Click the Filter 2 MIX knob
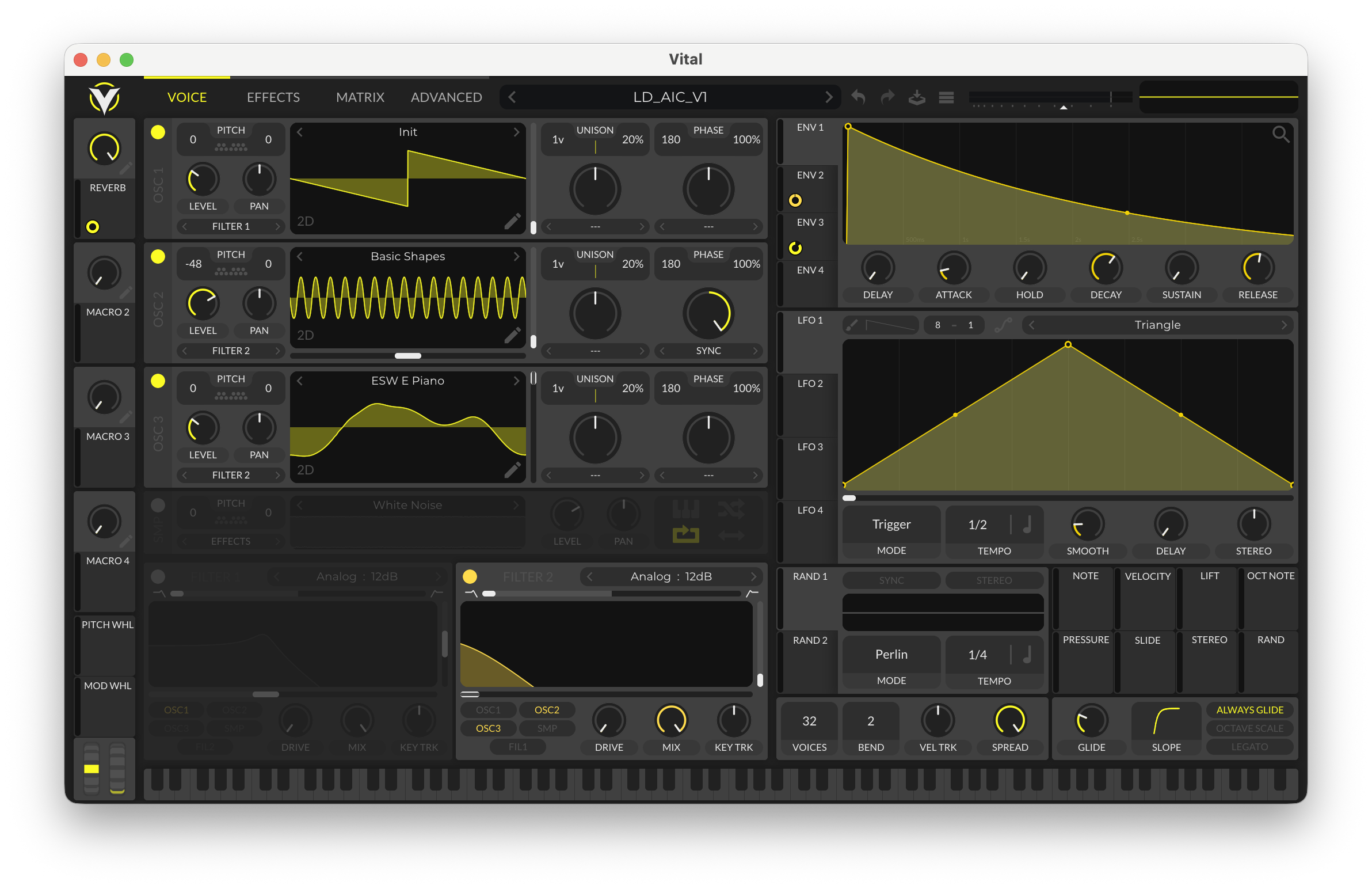Screen dimensions: 1372x889 (671, 720)
